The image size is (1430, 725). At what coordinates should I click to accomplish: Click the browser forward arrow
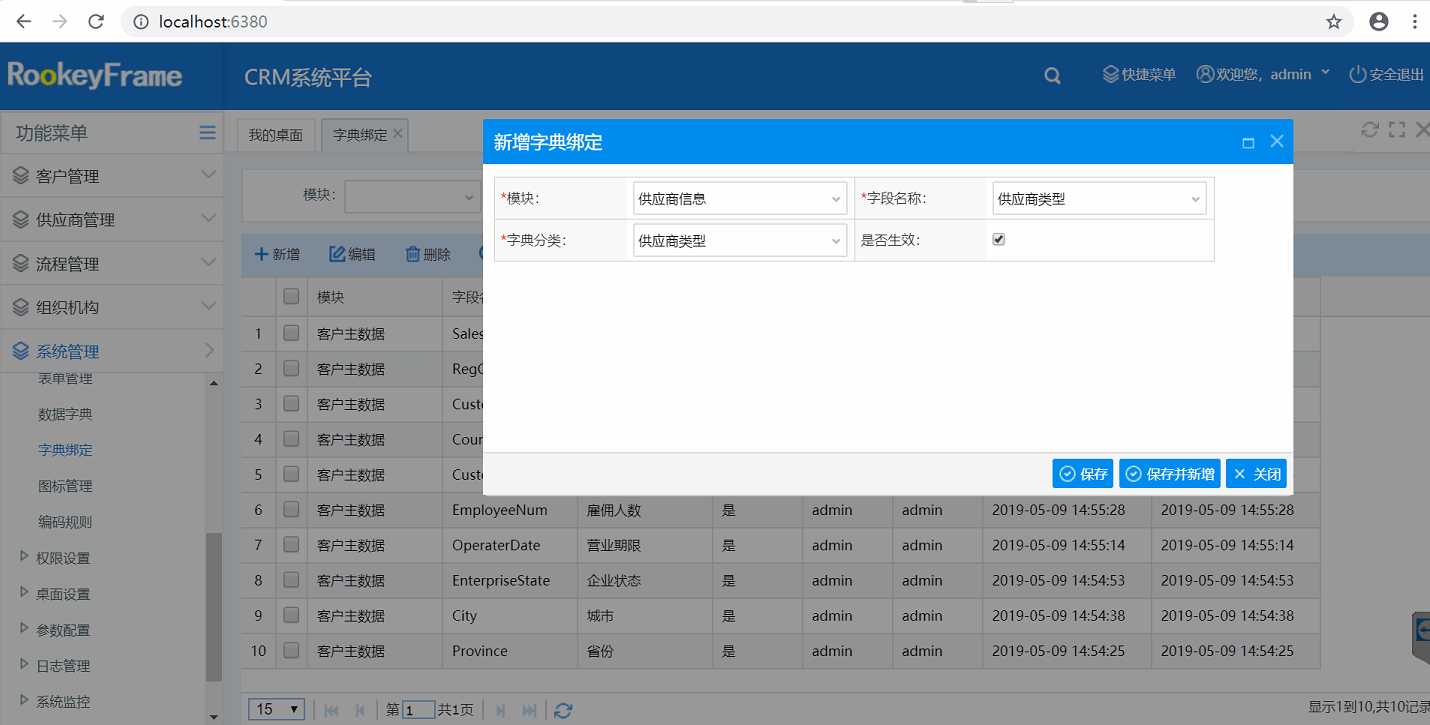[x=59, y=21]
